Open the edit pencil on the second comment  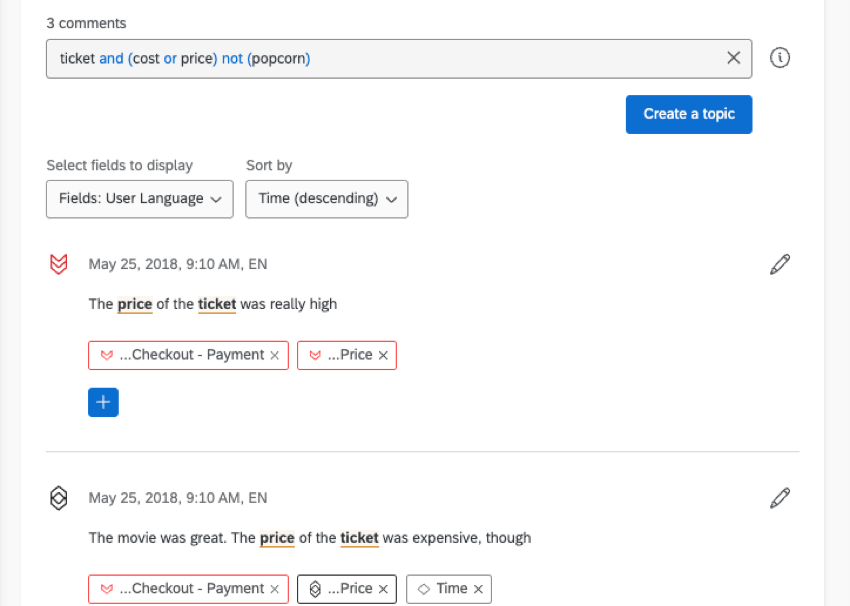pyautogui.click(x=780, y=497)
